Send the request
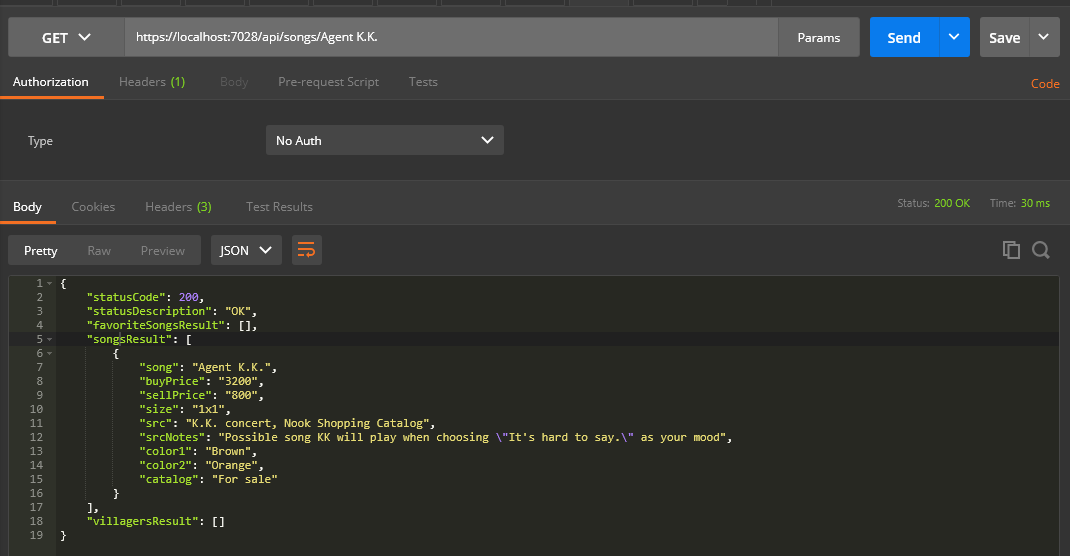Screen dimensions: 1070x556 [904, 38]
